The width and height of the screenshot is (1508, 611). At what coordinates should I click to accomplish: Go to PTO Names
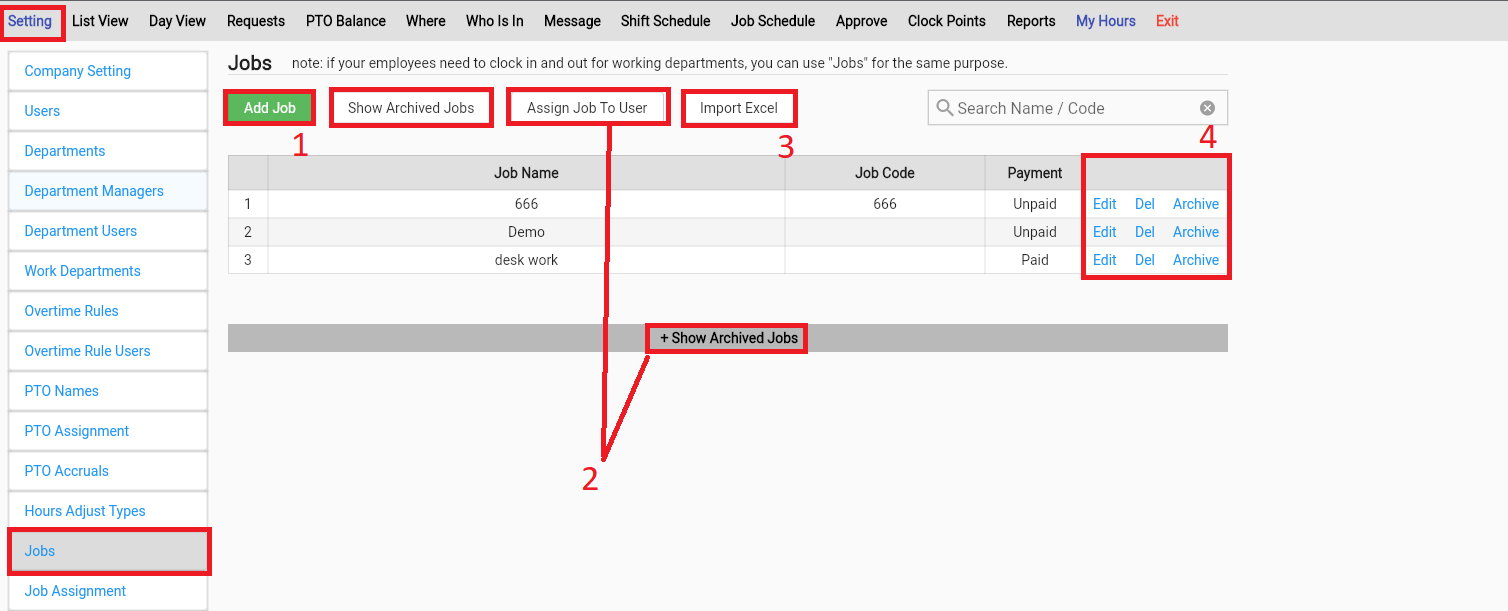click(x=108, y=391)
